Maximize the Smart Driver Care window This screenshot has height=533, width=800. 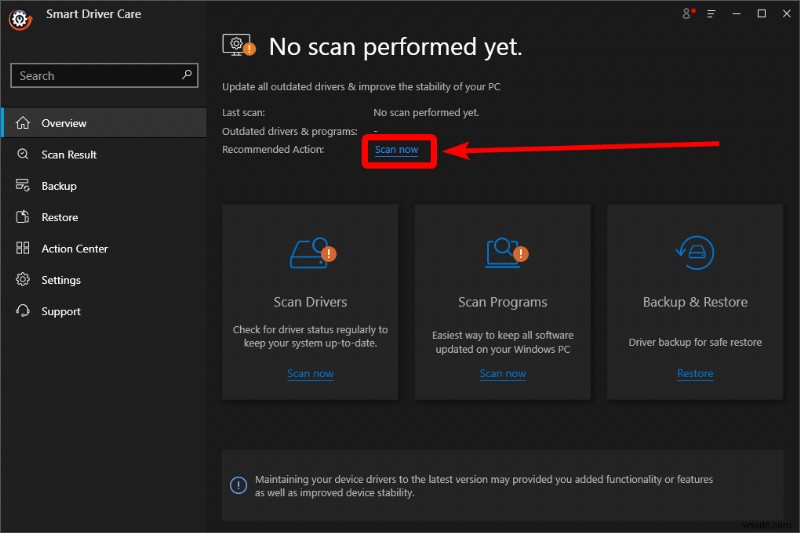tap(761, 13)
